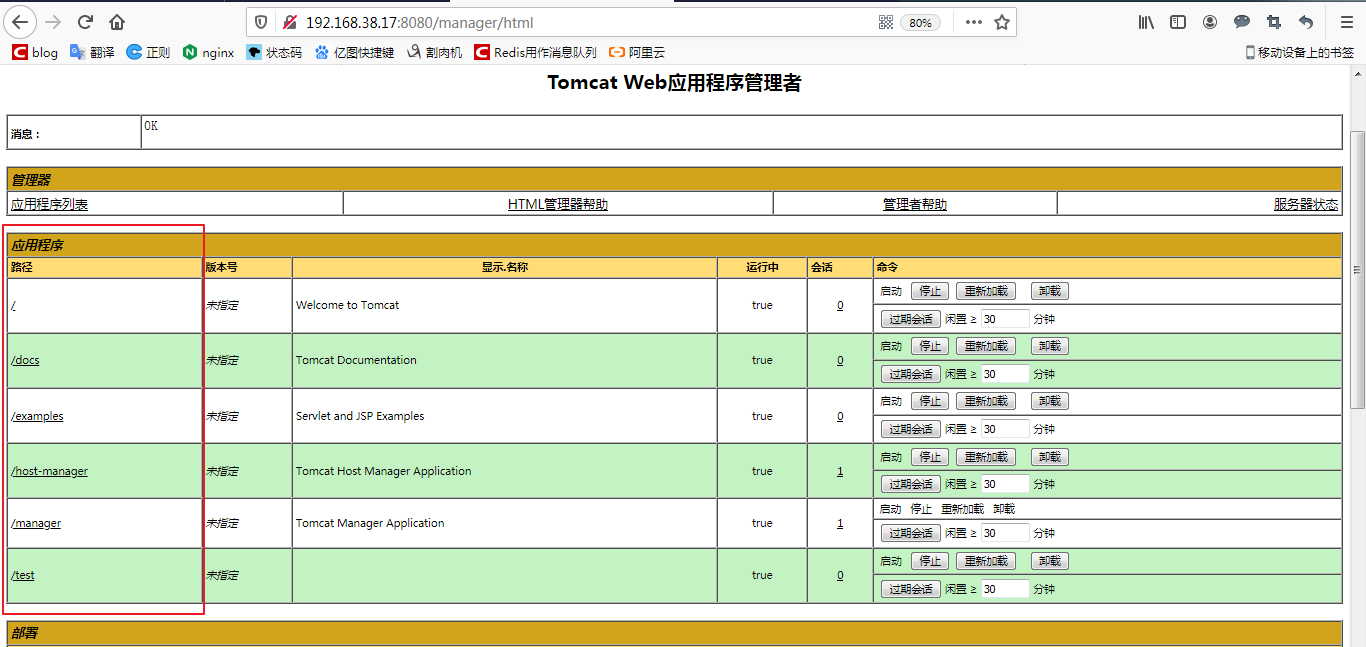The width and height of the screenshot is (1366, 647).
Task: Open the 翻译 bookmark
Action: tap(92, 52)
